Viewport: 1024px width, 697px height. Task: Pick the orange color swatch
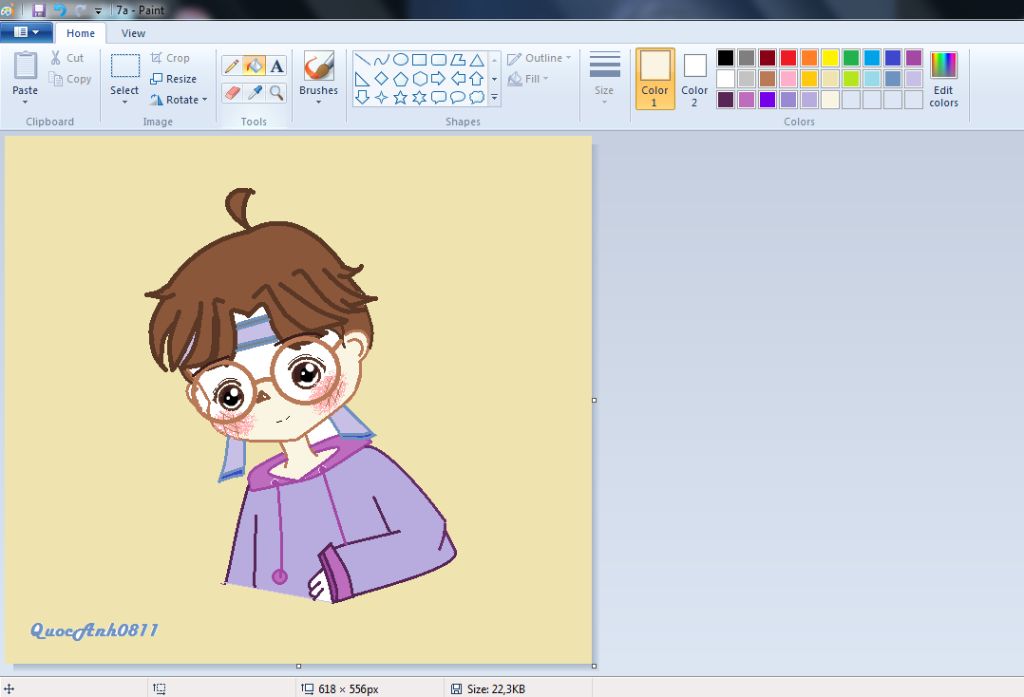(x=809, y=57)
